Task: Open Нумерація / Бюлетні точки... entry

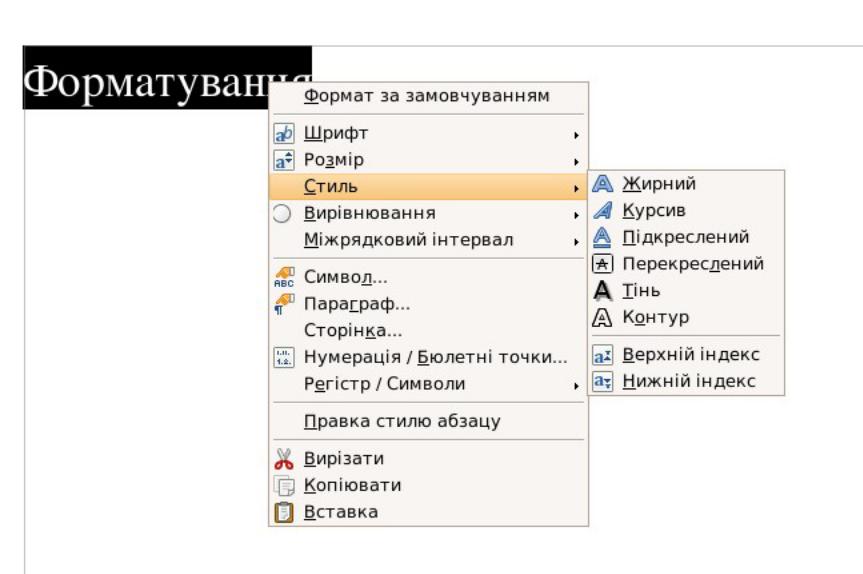Action: [x=428, y=357]
